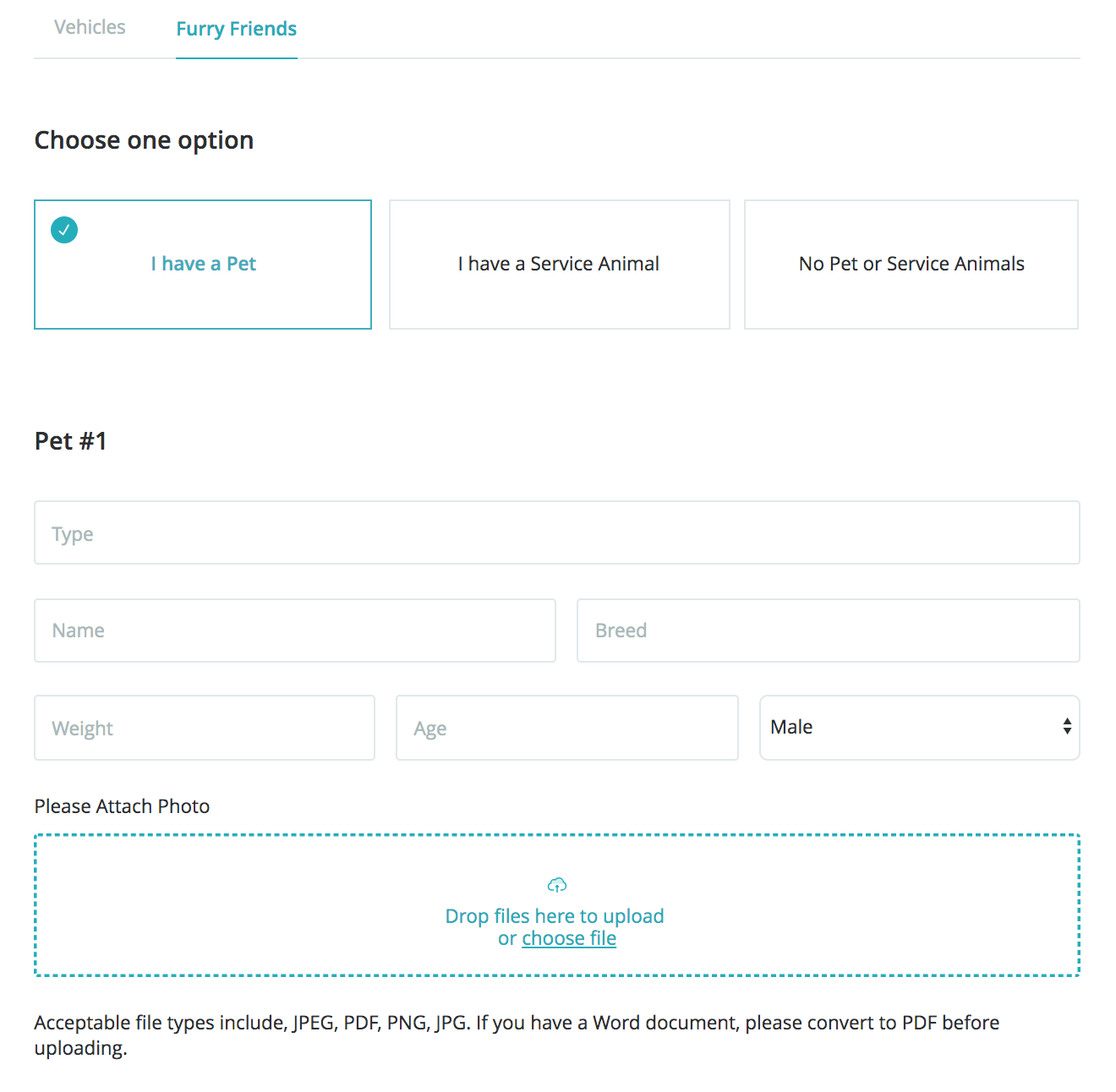Focus the pet Name input

[x=294, y=631]
